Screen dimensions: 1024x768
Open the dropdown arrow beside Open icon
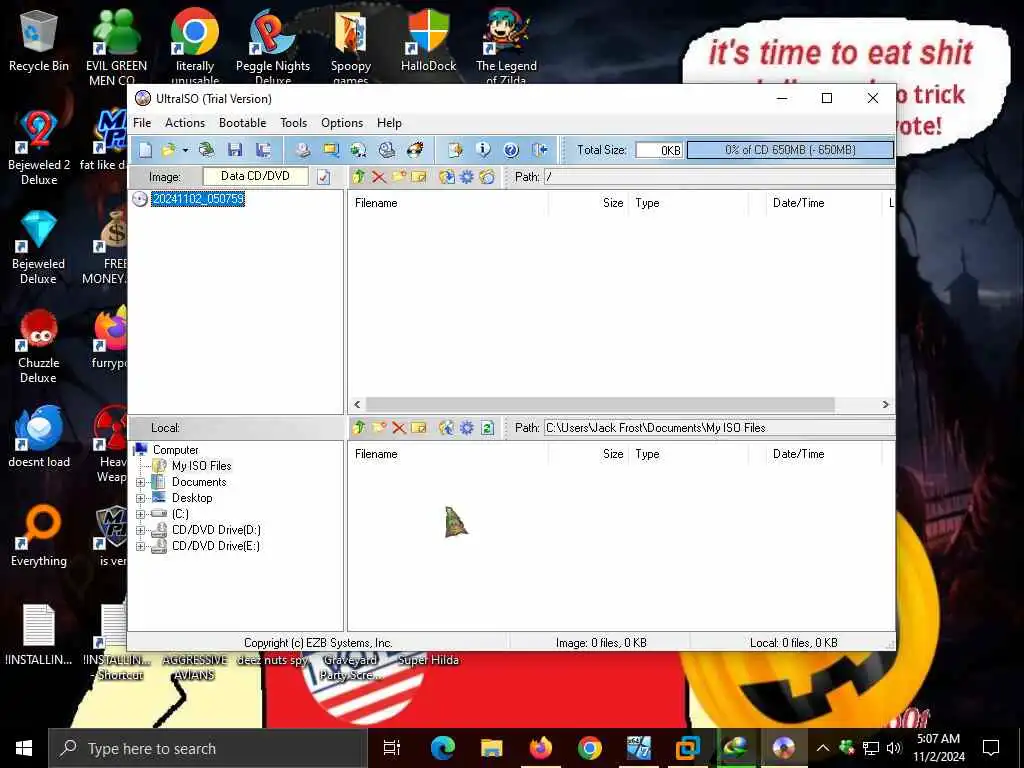click(x=185, y=150)
